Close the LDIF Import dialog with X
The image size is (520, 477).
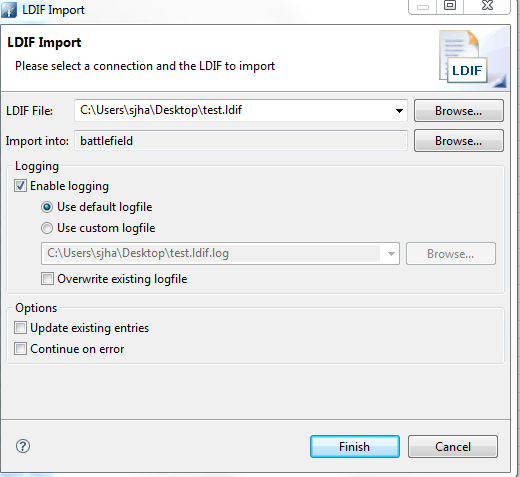click(487, 6)
